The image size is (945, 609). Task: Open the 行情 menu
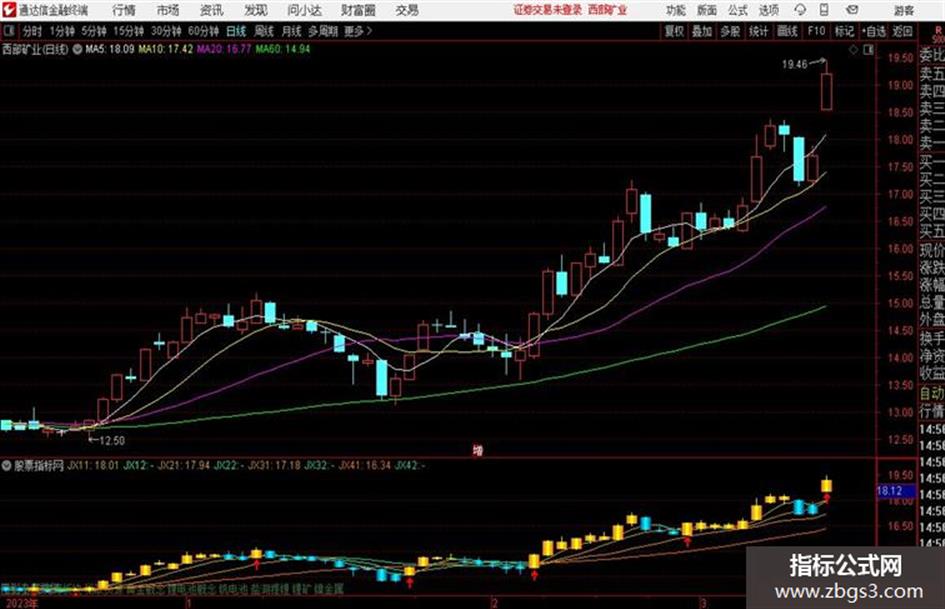tap(124, 10)
